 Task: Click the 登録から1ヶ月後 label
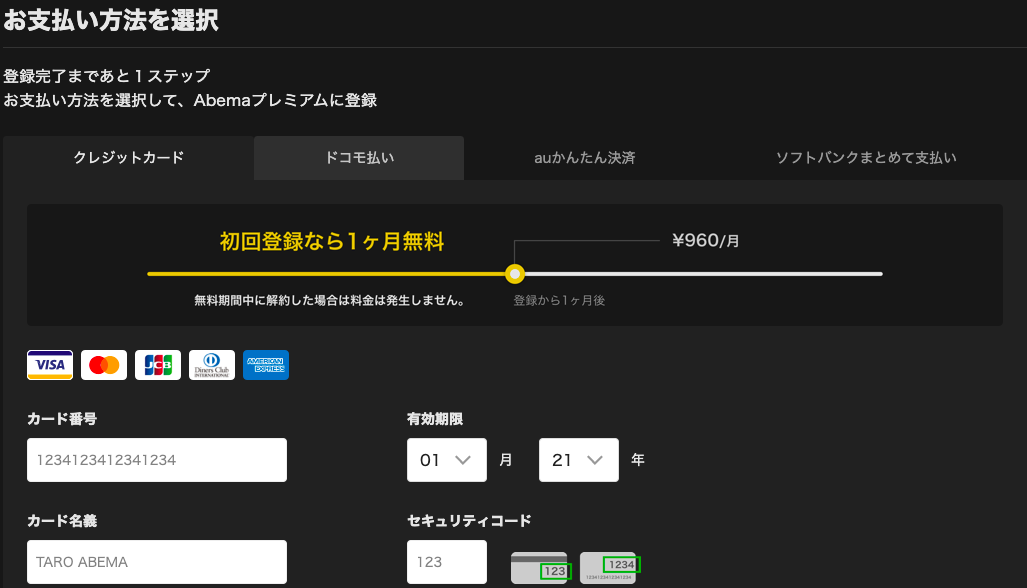coord(559,300)
